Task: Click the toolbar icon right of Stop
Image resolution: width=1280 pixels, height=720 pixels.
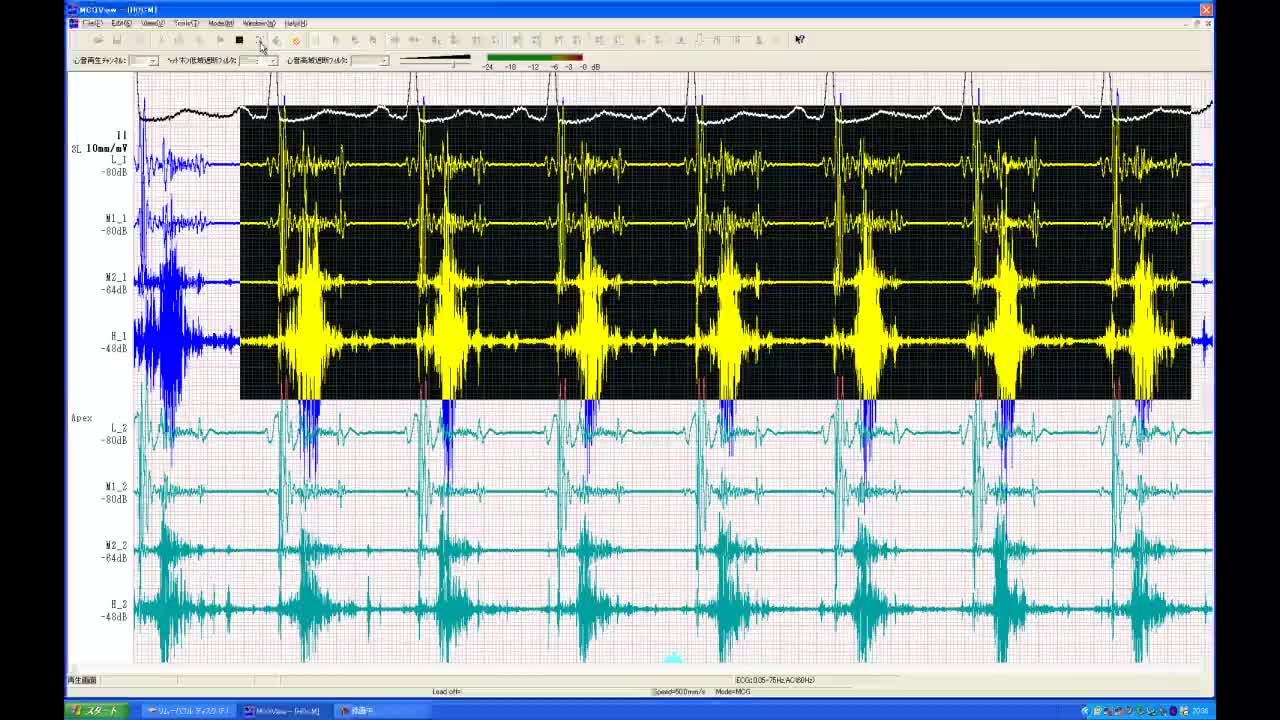Action: coord(258,40)
